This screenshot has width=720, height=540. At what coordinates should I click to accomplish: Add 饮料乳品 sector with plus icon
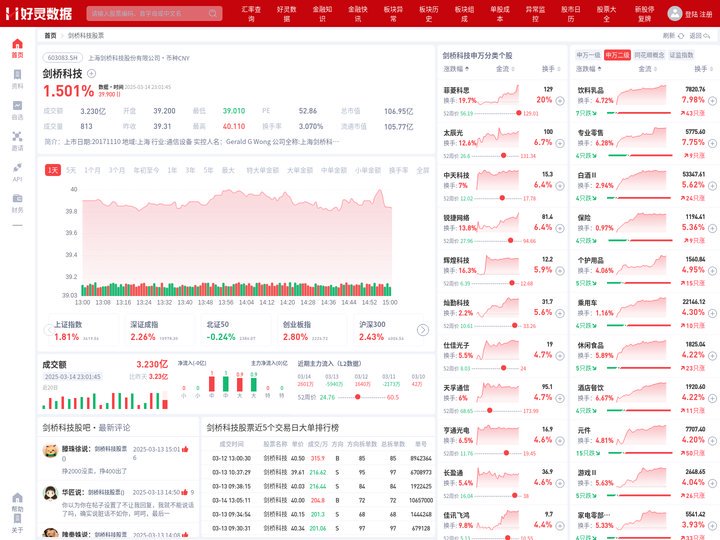pyautogui.click(x=712, y=101)
